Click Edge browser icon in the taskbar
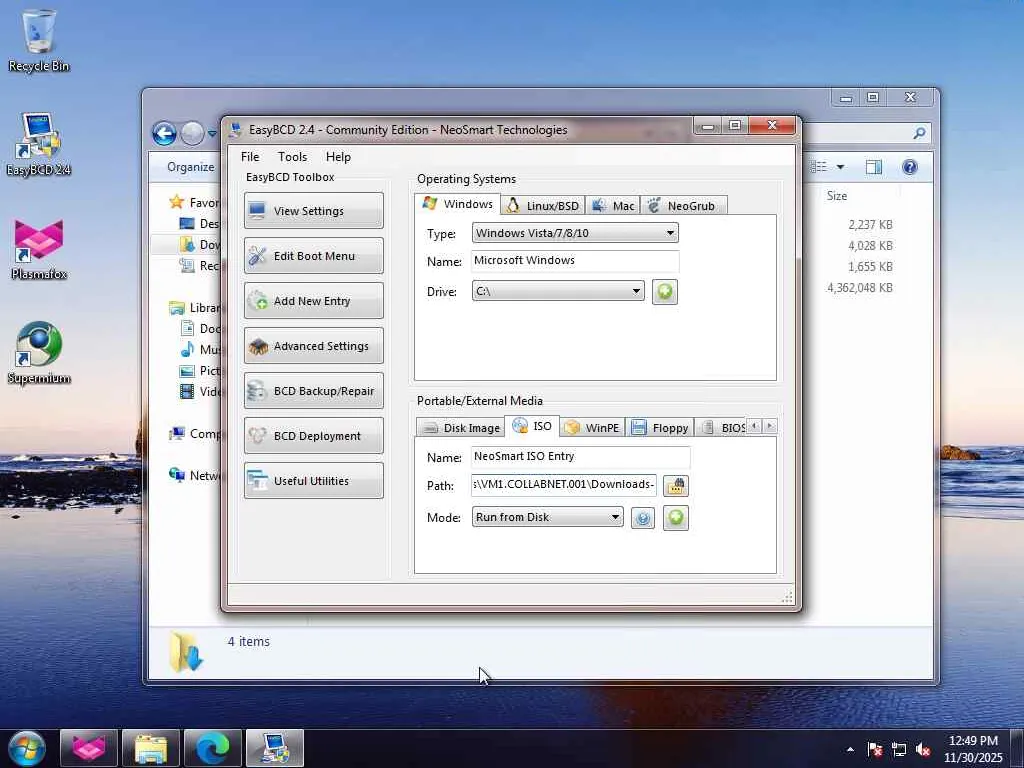Image resolution: width=1024 pixels, height=768 pixels. (213, 748)
